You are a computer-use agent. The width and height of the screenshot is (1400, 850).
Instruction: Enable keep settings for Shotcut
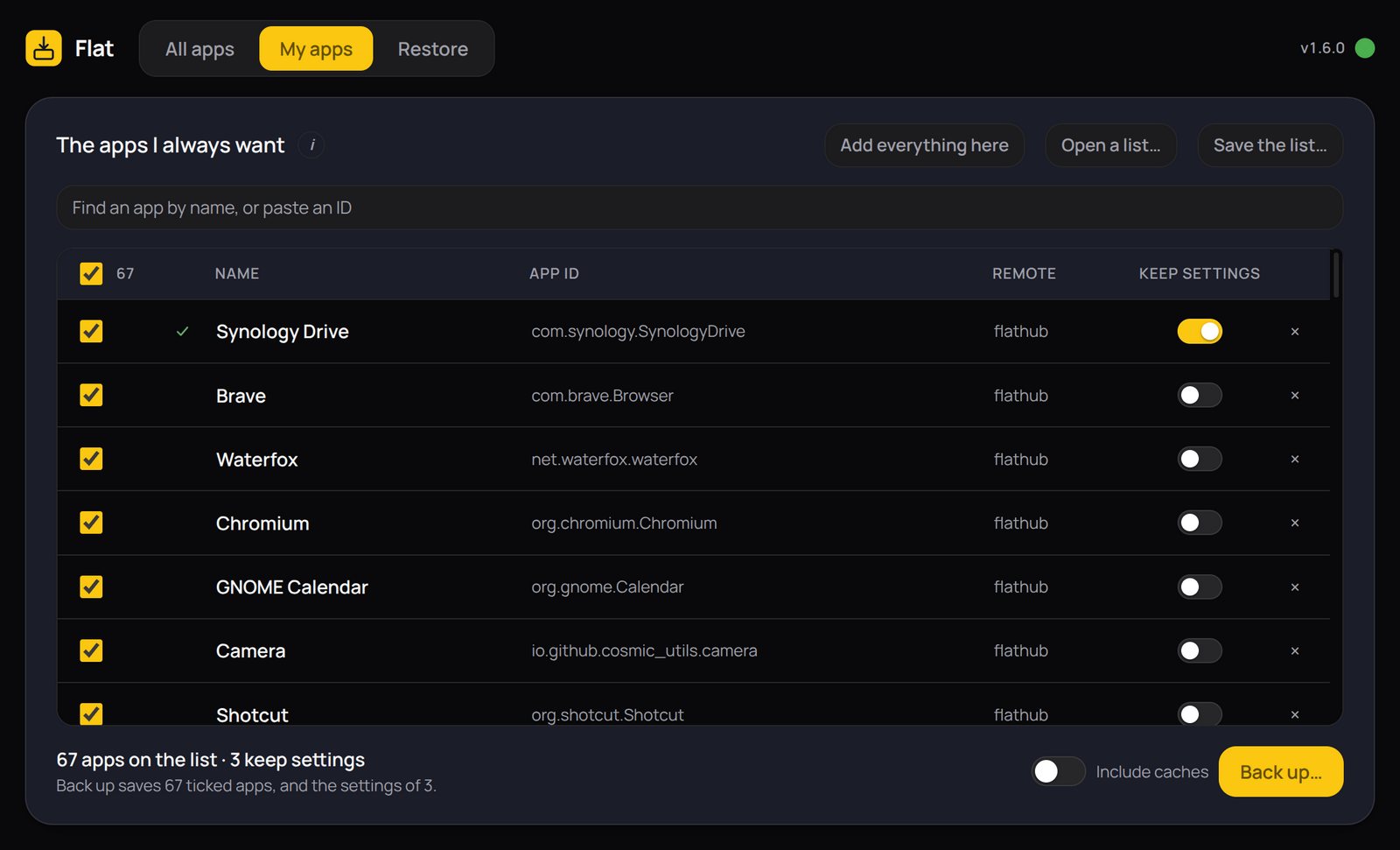pos(1200,713)
